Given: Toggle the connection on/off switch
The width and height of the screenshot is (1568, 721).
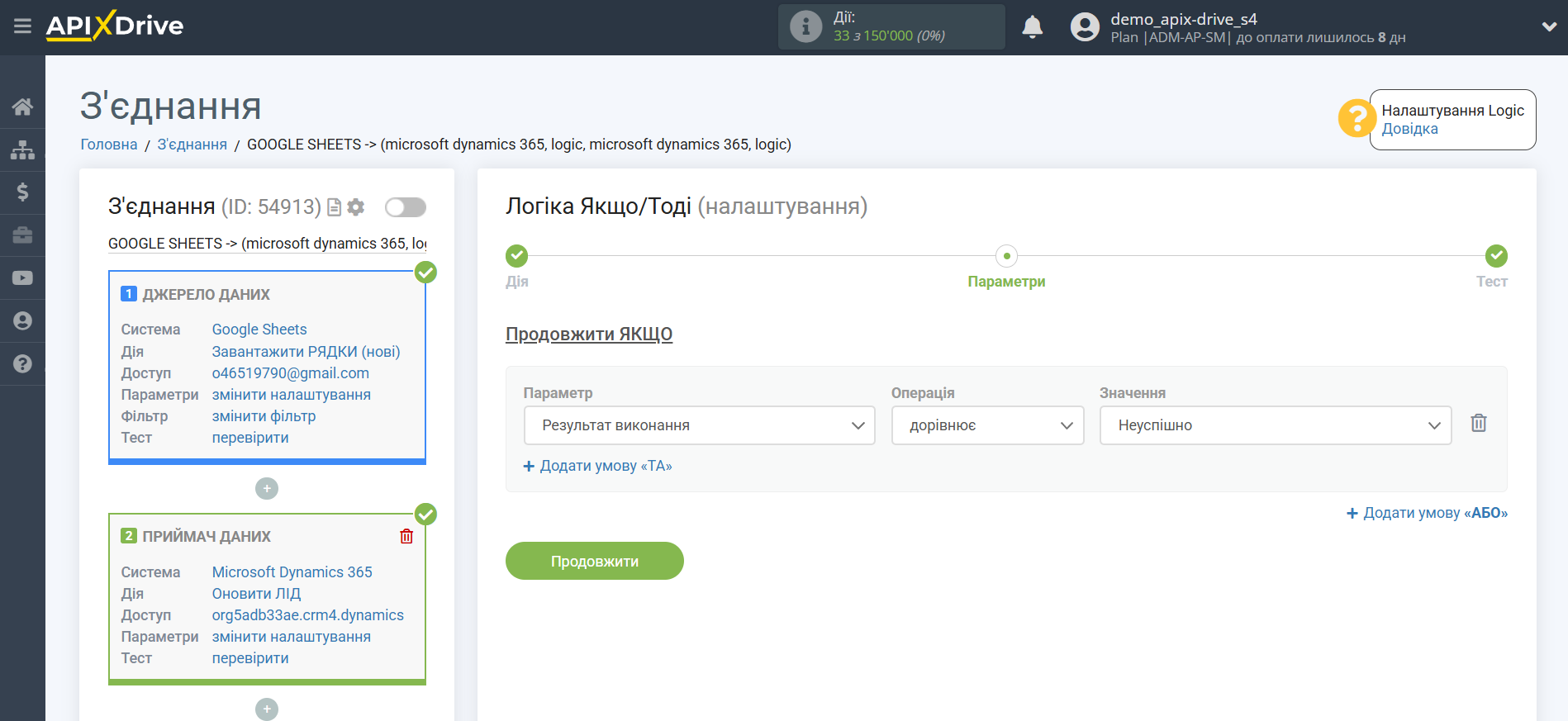Looking at the screenshot, I should [x=406, y=207].
